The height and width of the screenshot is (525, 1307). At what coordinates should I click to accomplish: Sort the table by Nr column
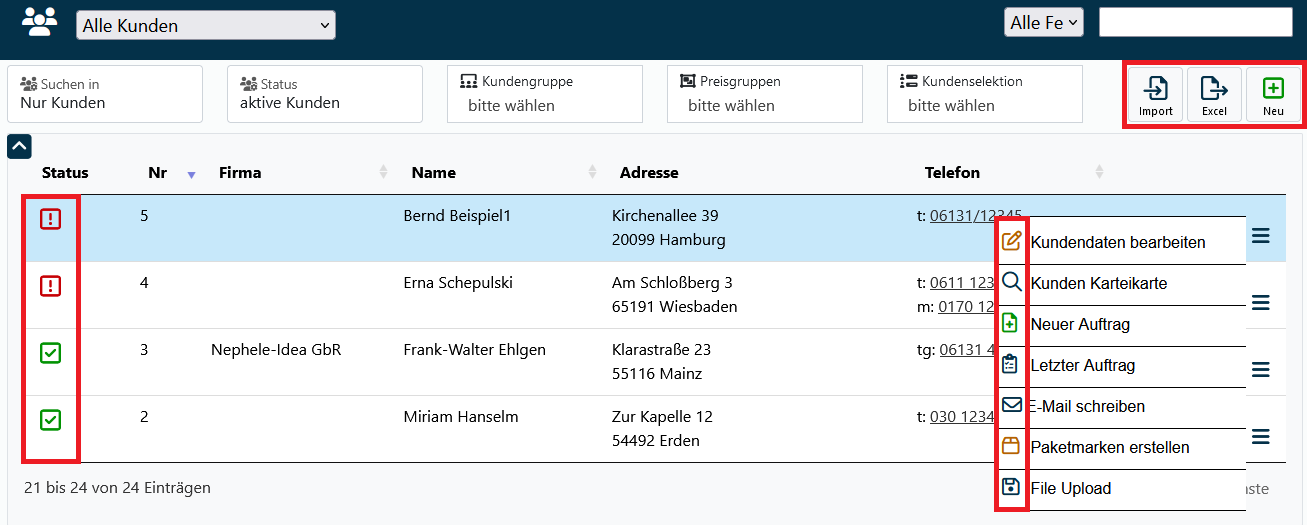158,173
